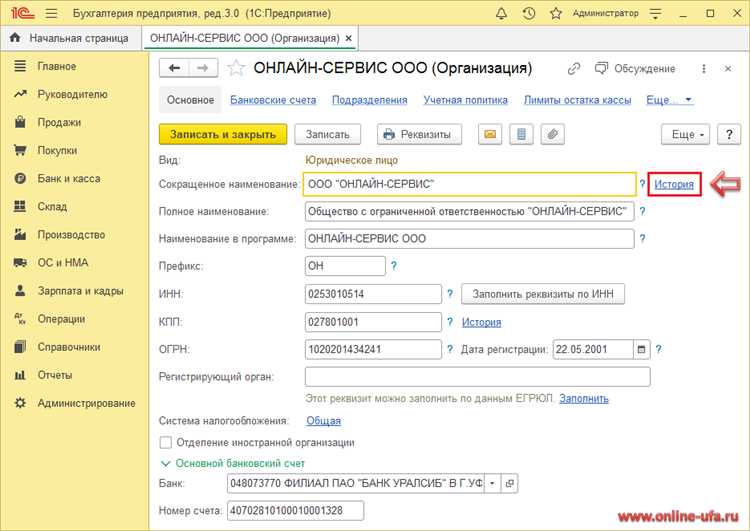
Task: Click Заполнить реквизиты по ИНН button
Action: point(543,294)
